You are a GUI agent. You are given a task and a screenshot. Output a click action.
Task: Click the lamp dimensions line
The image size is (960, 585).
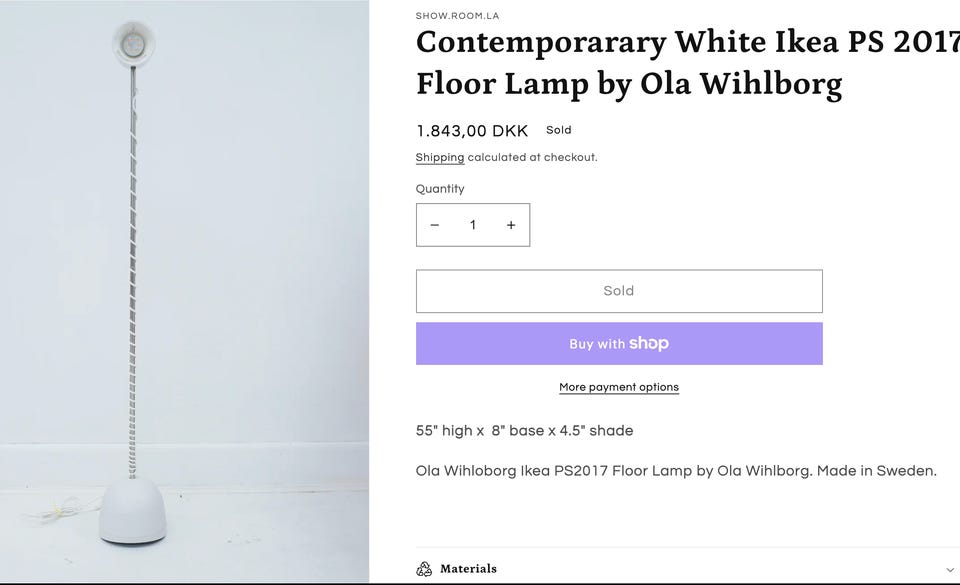point(524,431)
